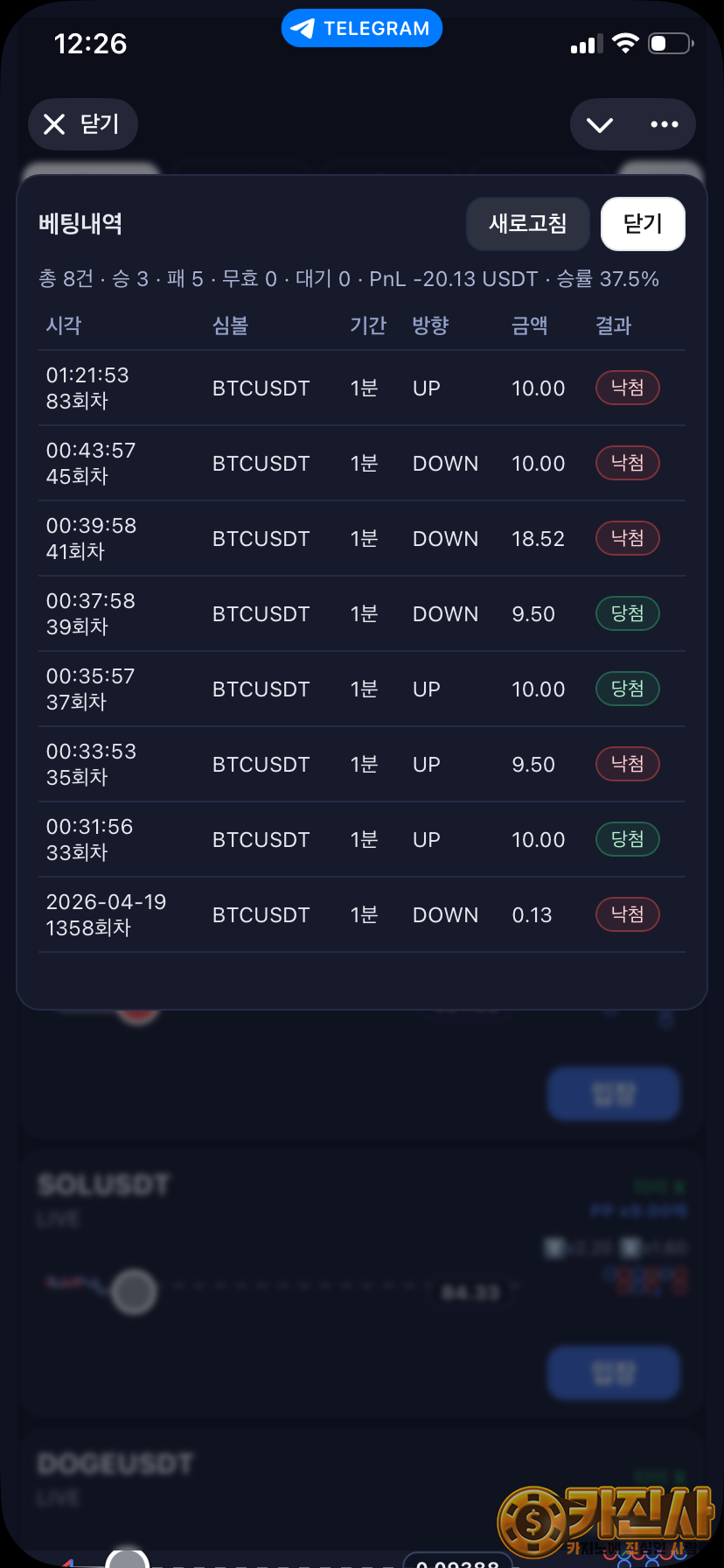
Task: Select the 83회차 losing badge
Action: [627, 388]
